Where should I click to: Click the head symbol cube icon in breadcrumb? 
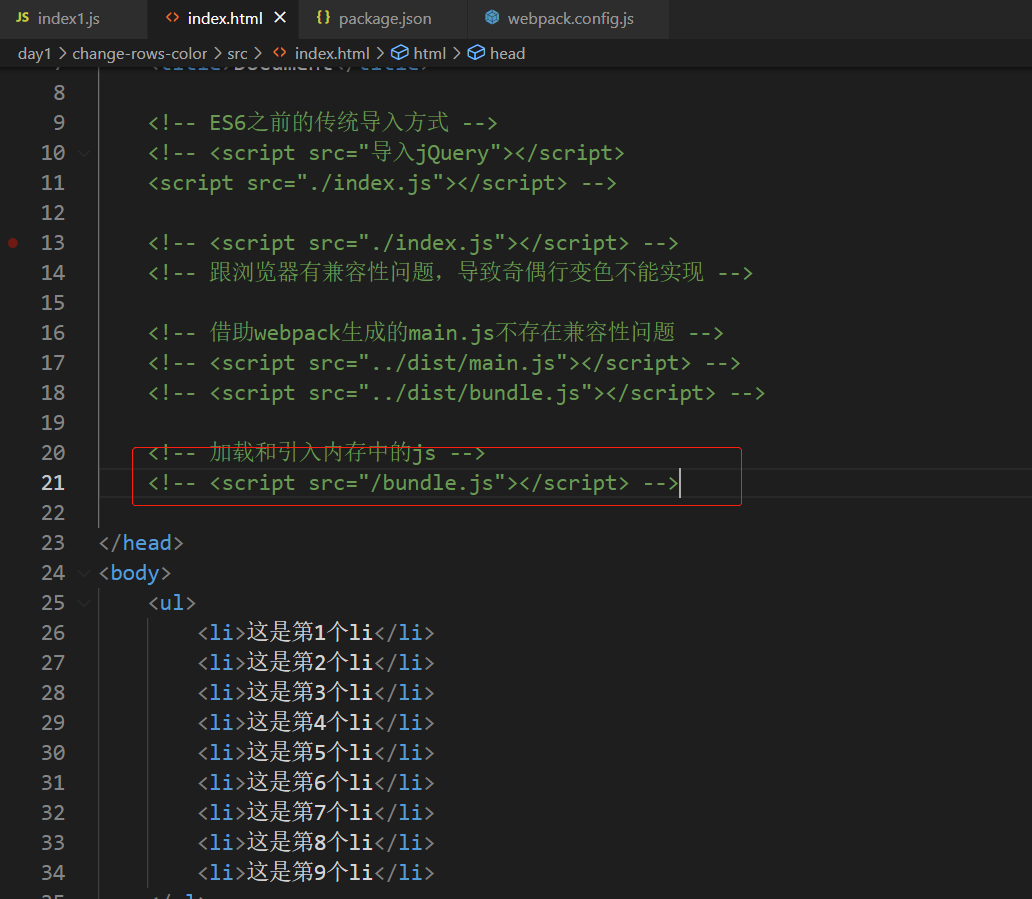[476, 53]
